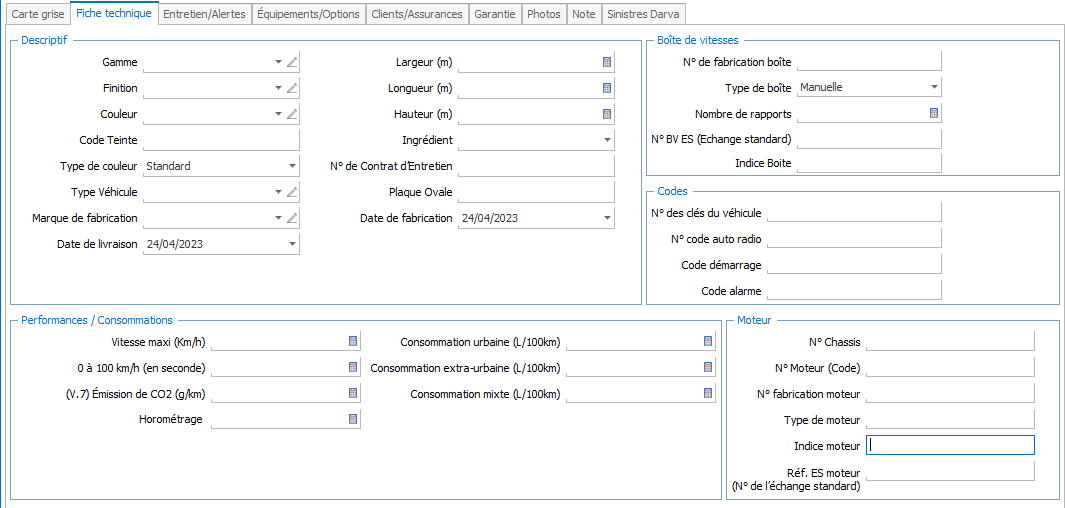Click the pencil edit icon beside Gamme

292,62
